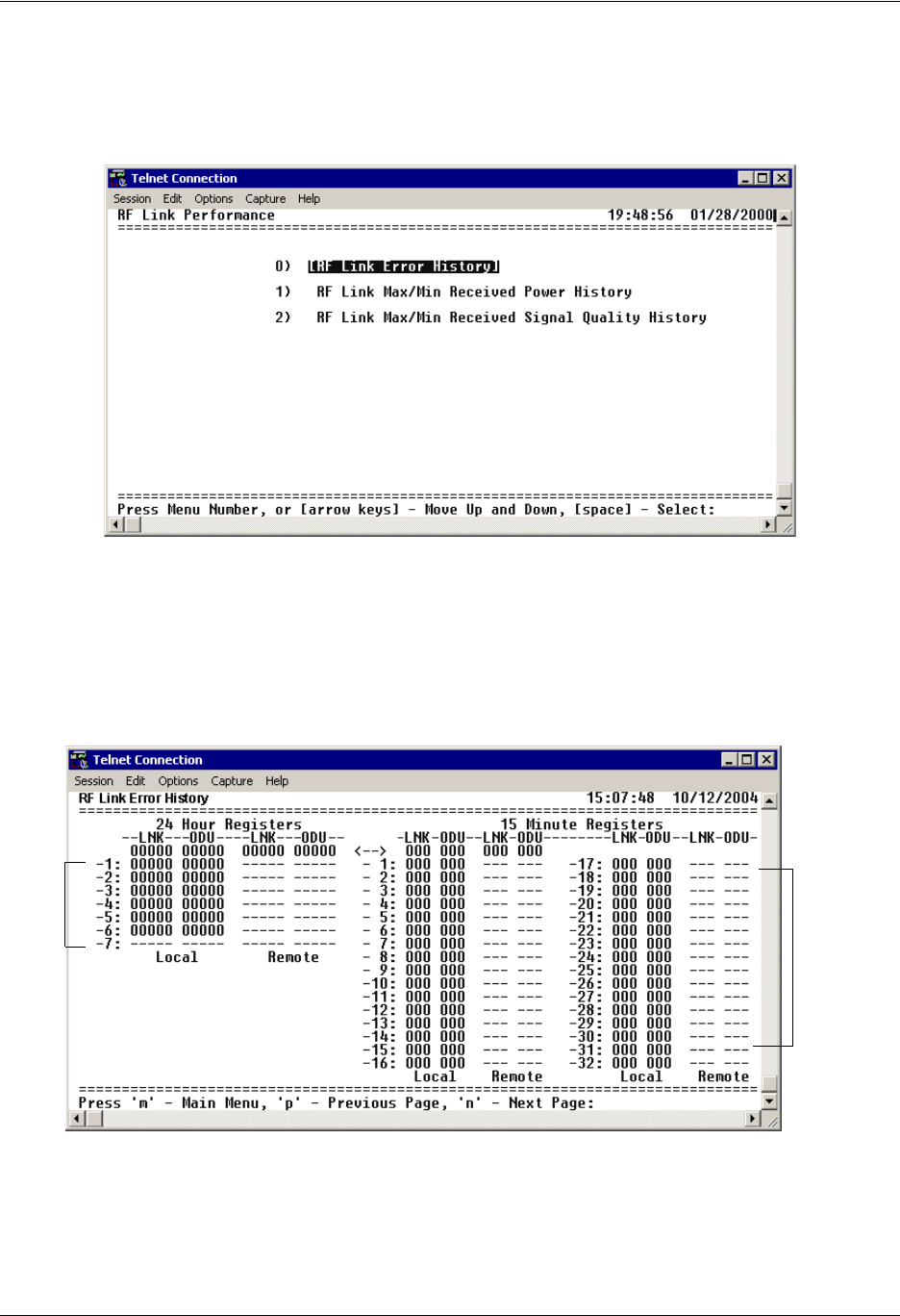Screen dimensions: 900x1316
Task: Click the 15:07:48 time stamp
Action: (620, 798)
